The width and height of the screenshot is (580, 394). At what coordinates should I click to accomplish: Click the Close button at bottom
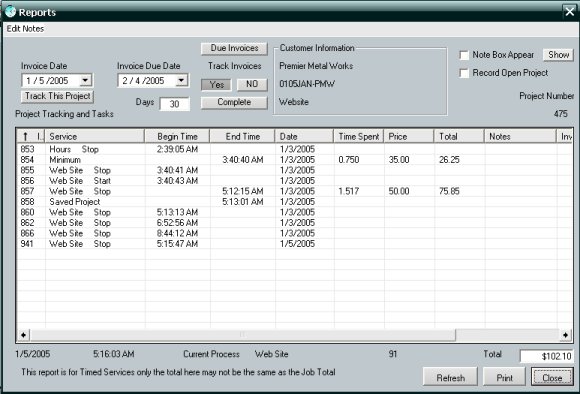552,377
